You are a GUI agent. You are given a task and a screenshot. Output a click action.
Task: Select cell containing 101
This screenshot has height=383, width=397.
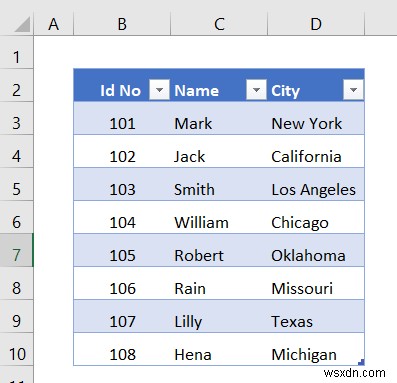click(x=122, y=118)
